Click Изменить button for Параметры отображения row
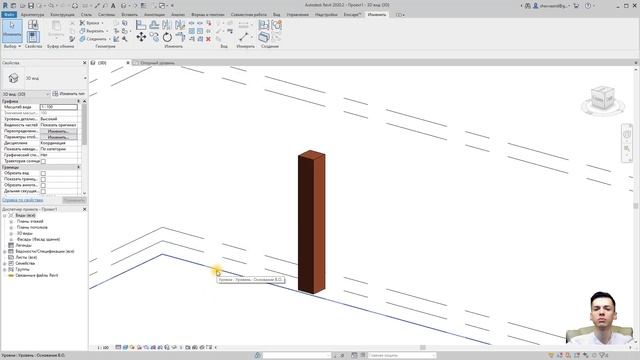 [58, 137]
